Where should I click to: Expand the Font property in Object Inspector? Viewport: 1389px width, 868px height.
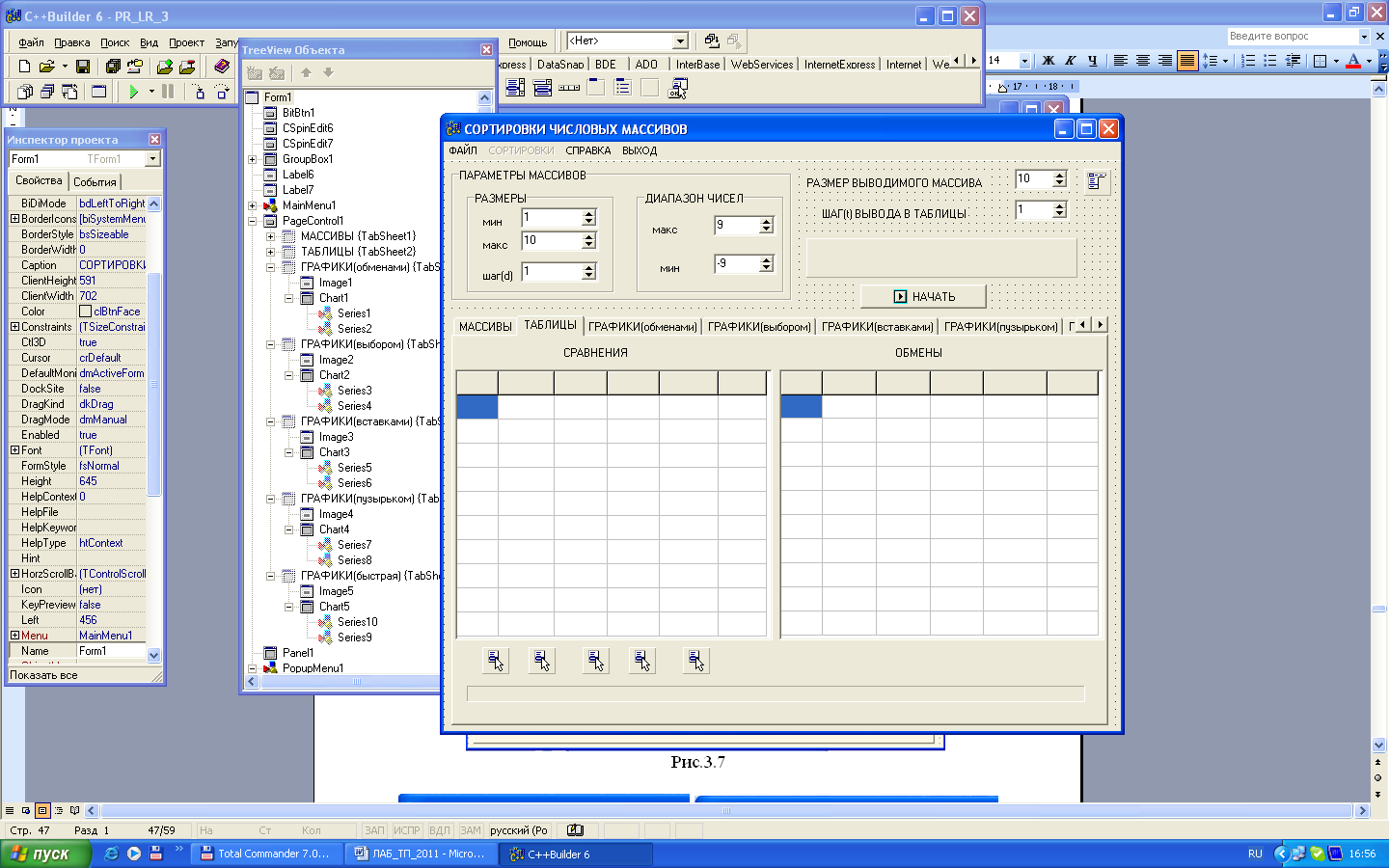point(14,450)
